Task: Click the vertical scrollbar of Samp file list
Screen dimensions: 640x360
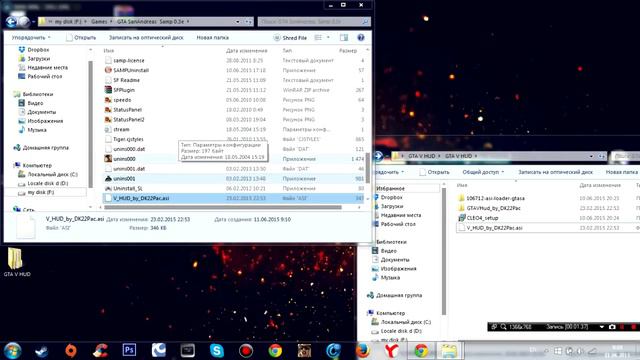Action: tap(367, 168)
